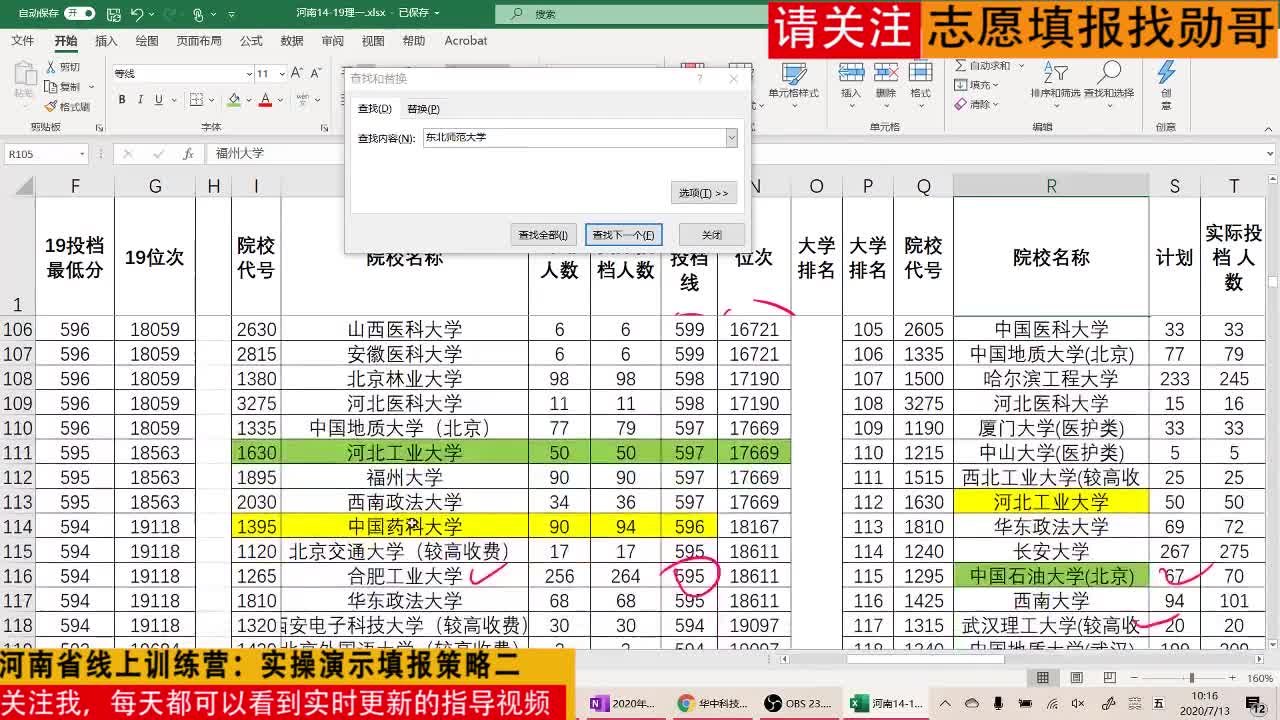Switch to the Acrobat ribbon tab
This screenshot has width=1280, height=720.
pos(466,41)
